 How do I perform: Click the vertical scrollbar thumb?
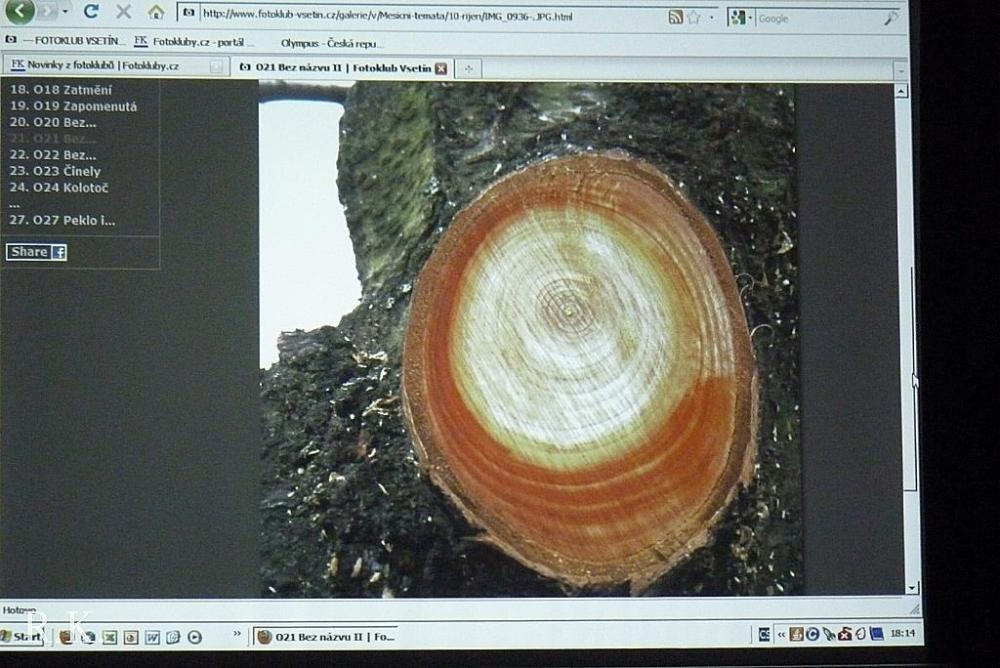pos(910,380)
